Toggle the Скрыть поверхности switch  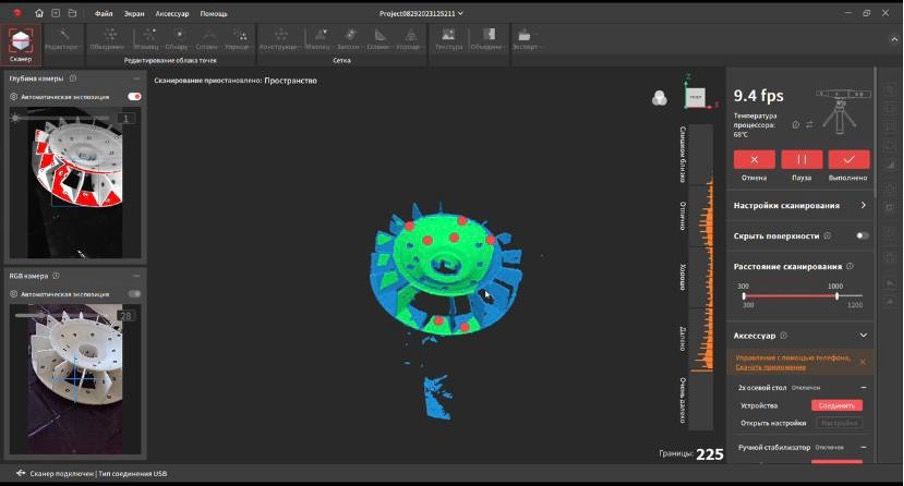[x=861, y=236]
